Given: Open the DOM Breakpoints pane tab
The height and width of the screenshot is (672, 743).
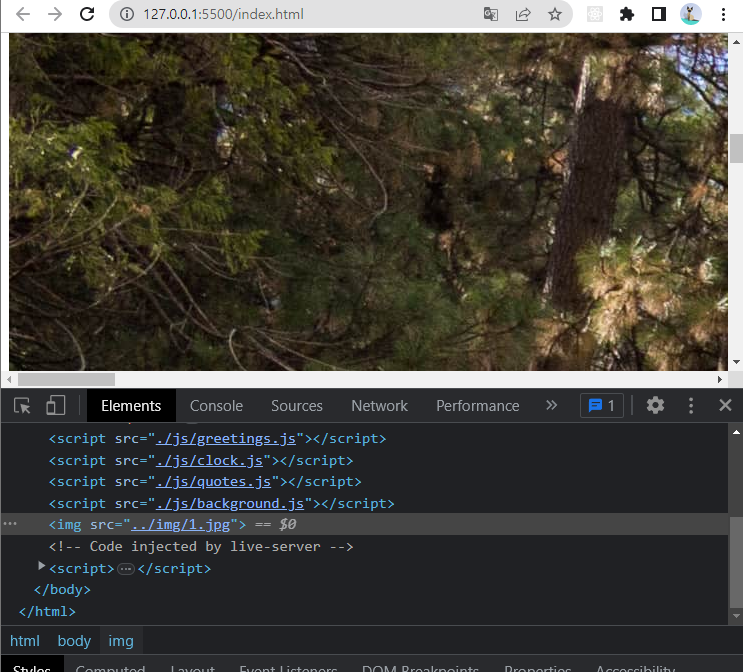Looking at the screenshot, I should [420, 668].
